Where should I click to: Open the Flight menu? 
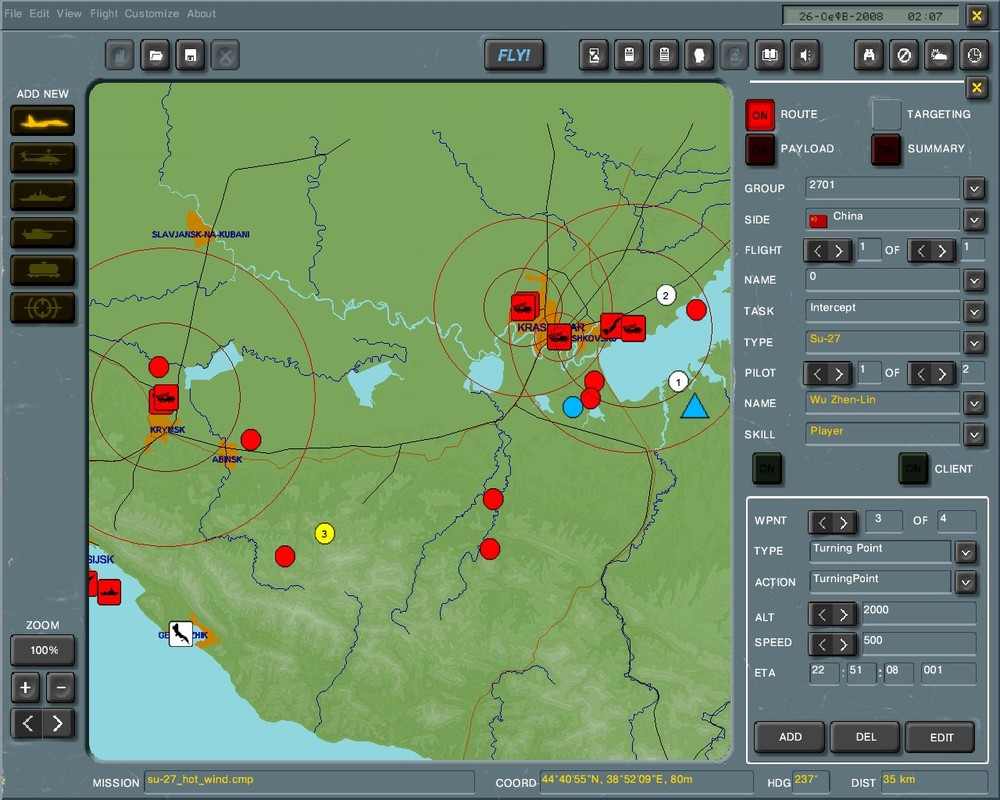pyautogui.click(x=104, y=14)
